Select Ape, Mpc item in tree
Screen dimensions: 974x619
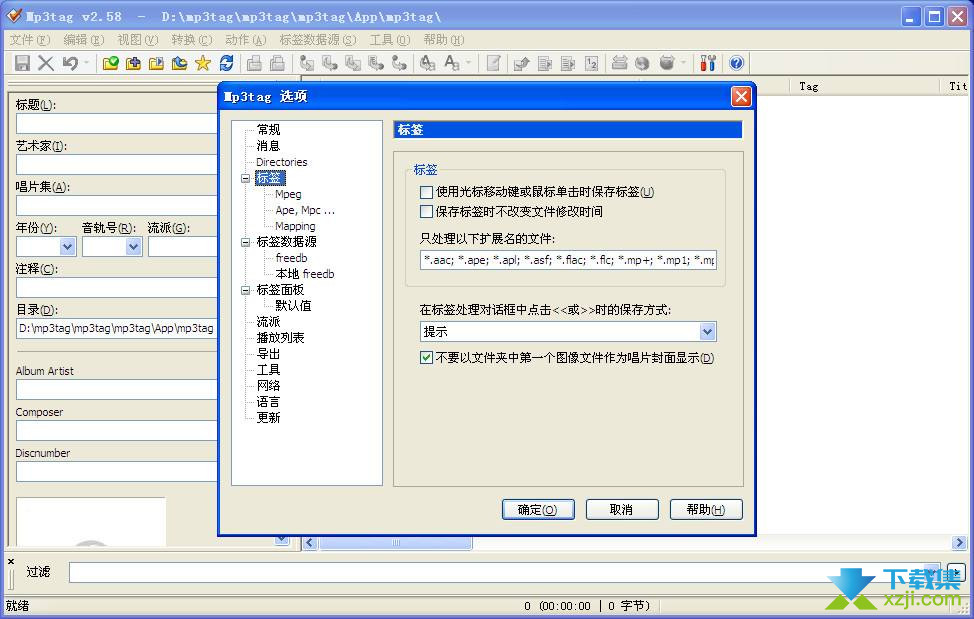pos(305,210)
